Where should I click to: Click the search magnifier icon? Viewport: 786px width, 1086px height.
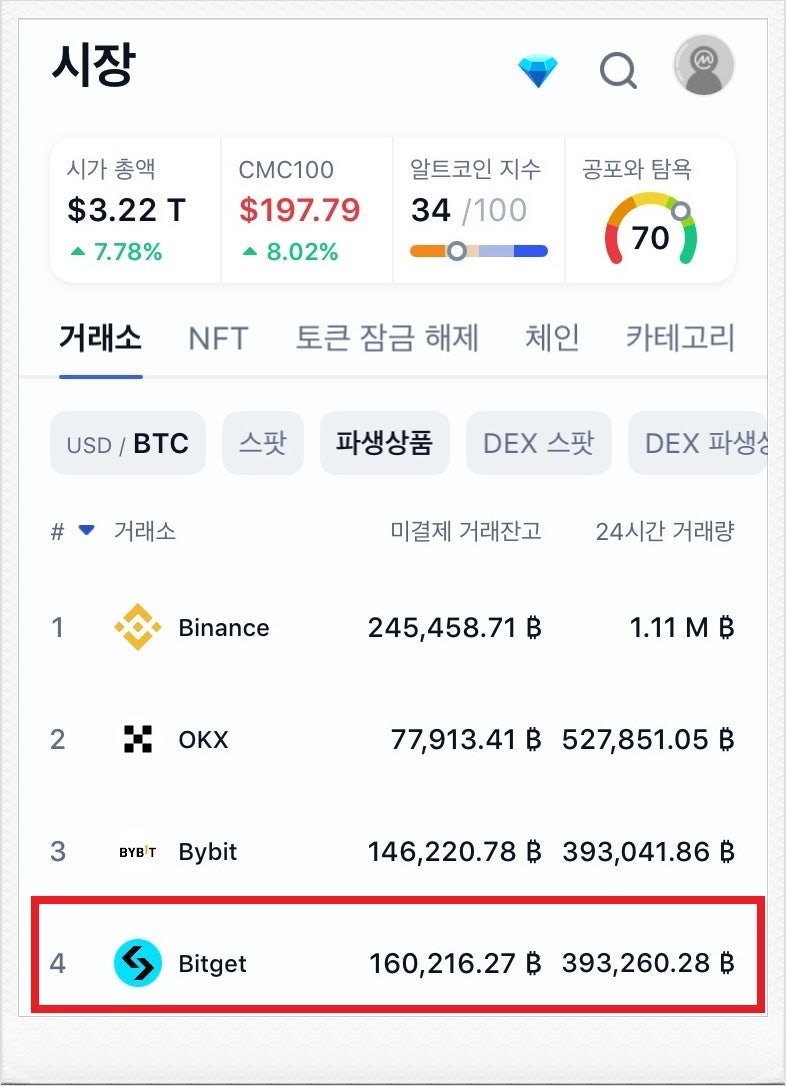[619, 70]
